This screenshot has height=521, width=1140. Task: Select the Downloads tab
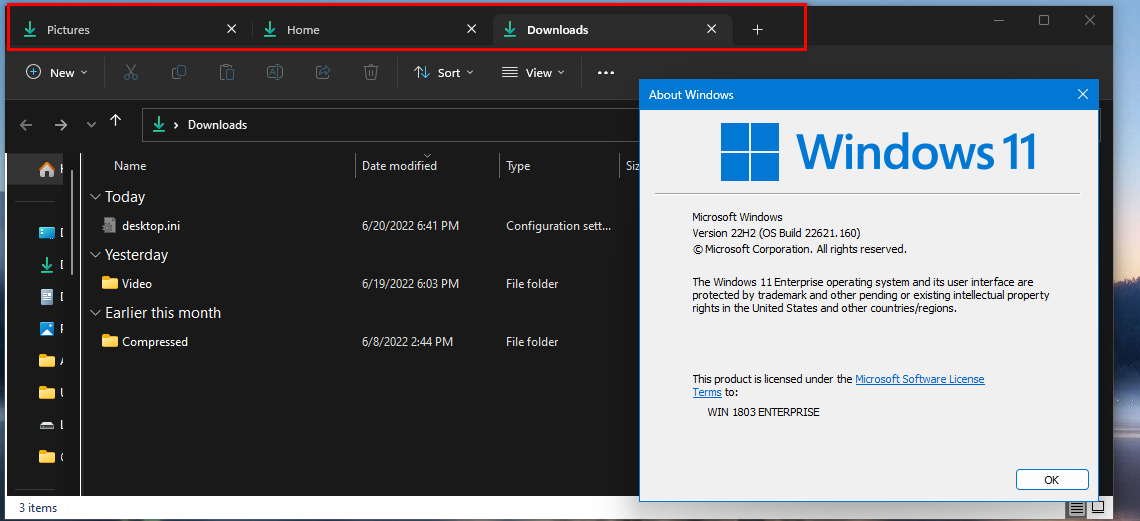coord(613,30)
